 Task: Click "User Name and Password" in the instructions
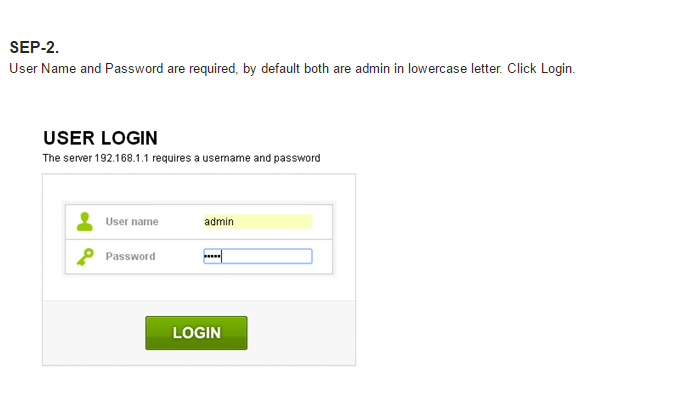tap(86, 69)
